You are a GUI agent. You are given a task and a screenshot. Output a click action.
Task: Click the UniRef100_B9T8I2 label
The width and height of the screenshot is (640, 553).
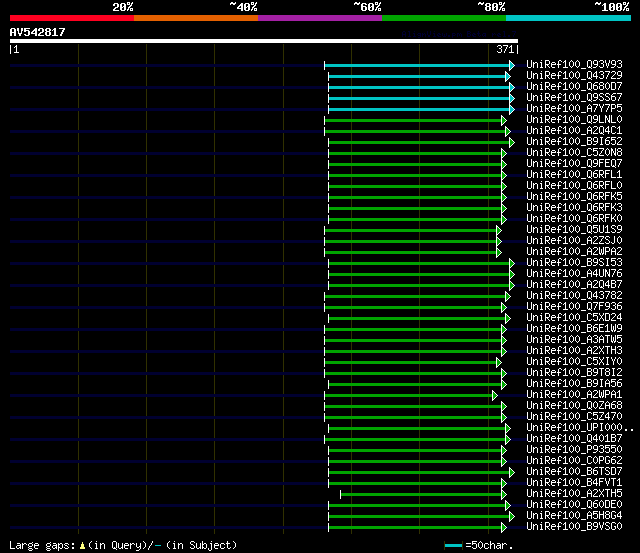(x=574, y=373)
